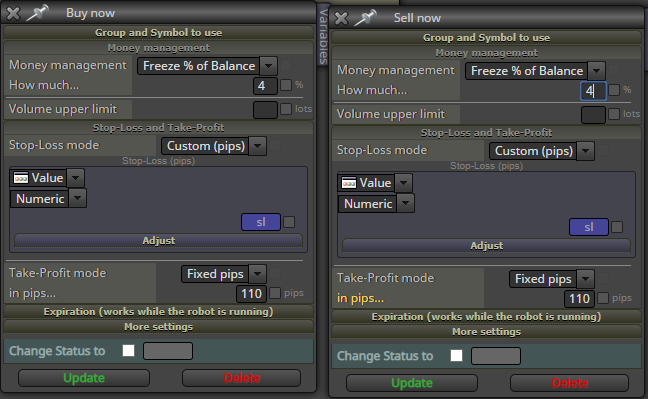Open Stop-Loss mode dropdown in Sell now
The width and height of the screenshot is (648, 399).
pyautogui.click(x=586, y=151)
